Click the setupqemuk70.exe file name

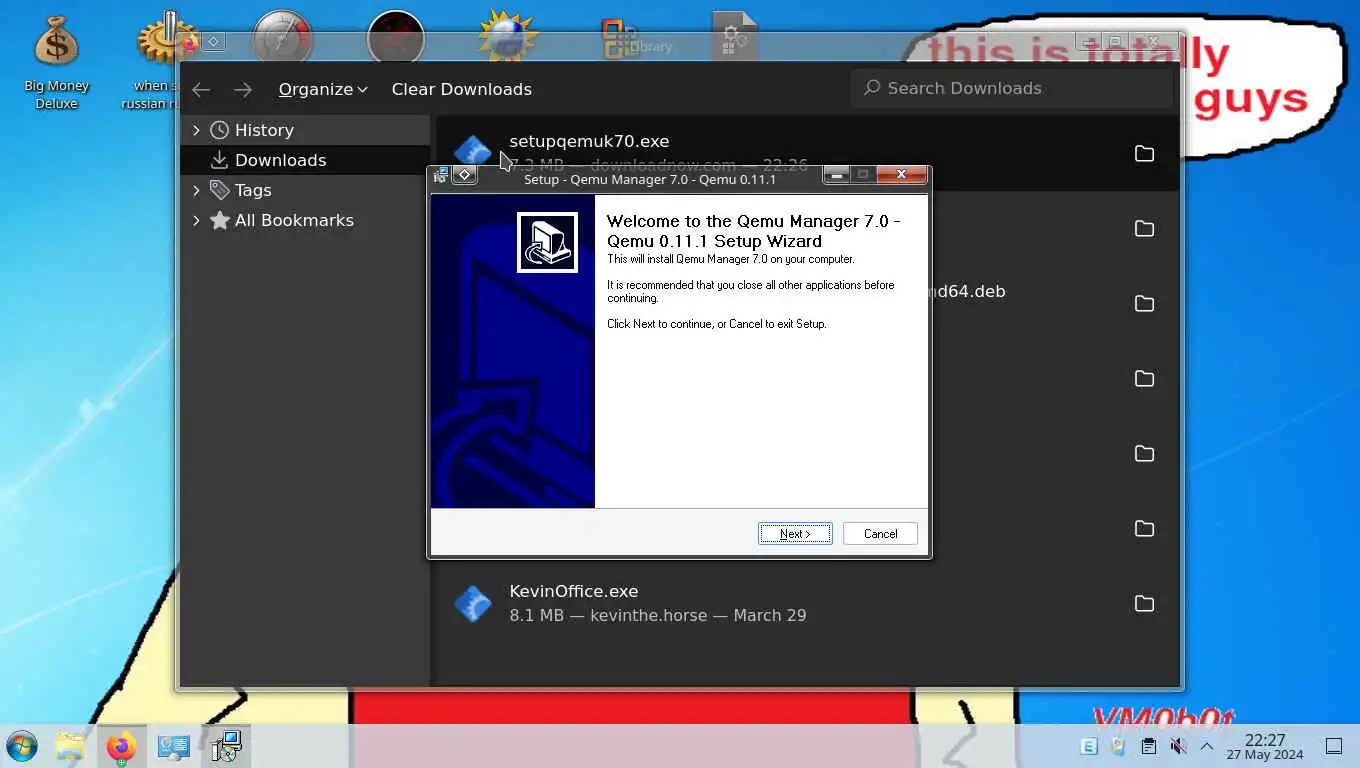[589, 141]
